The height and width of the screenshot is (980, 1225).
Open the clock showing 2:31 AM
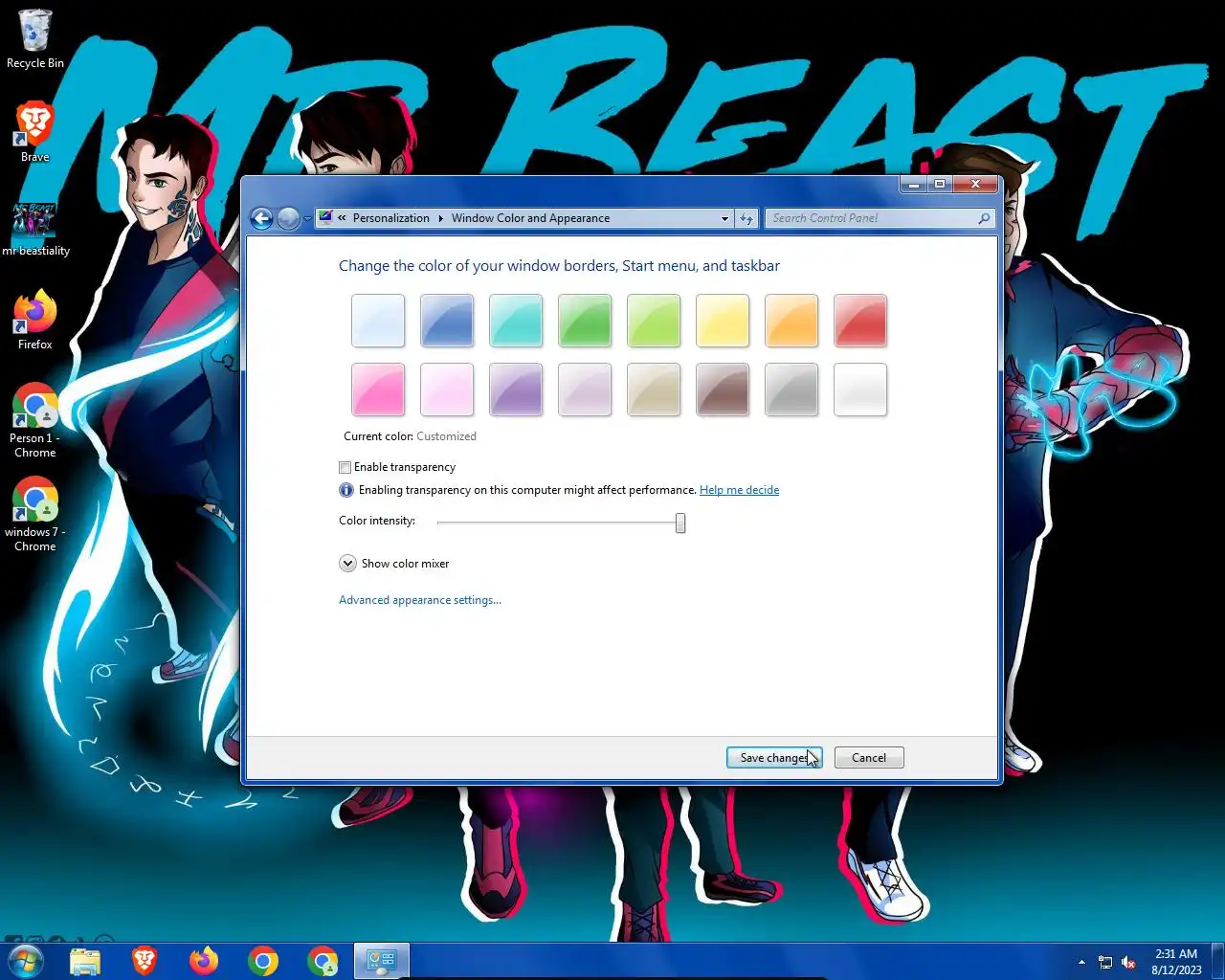coord(1176,961)
